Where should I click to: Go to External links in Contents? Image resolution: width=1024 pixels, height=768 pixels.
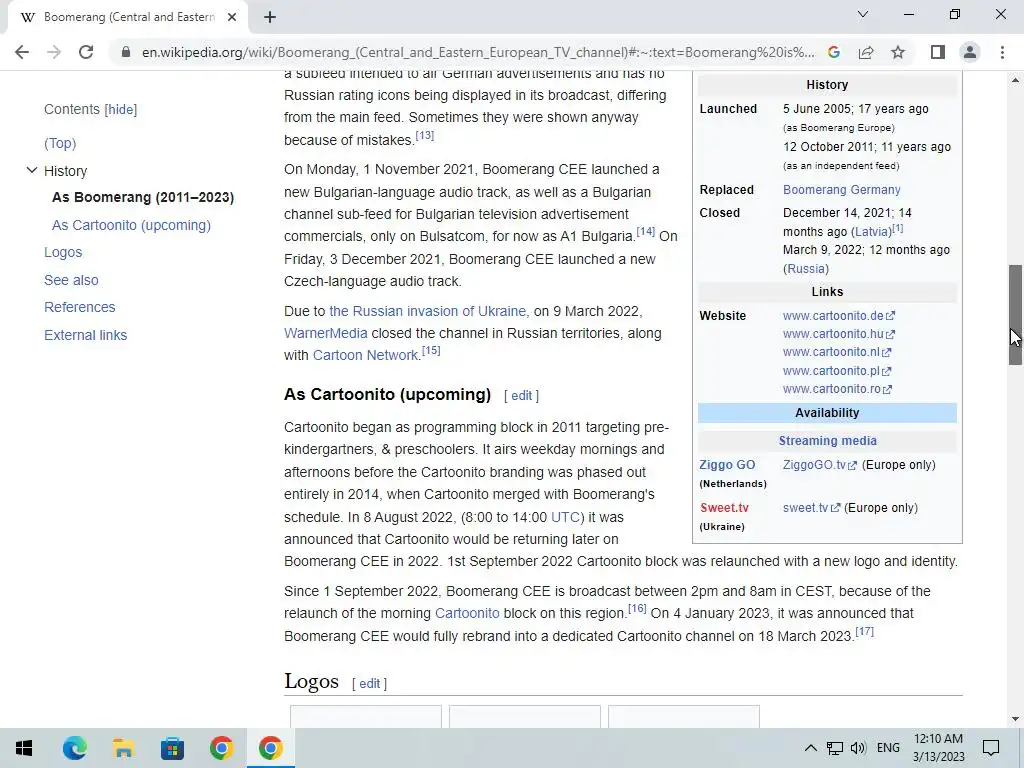pos(86,335)
